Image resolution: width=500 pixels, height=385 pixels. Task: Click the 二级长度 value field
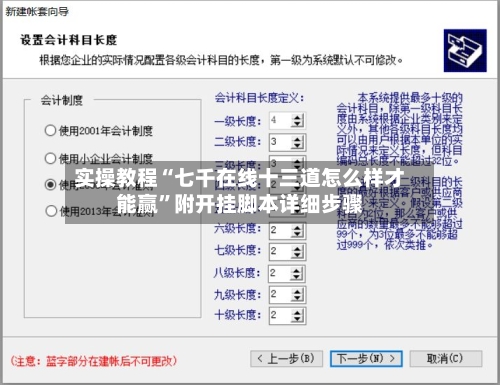[281, 142]
